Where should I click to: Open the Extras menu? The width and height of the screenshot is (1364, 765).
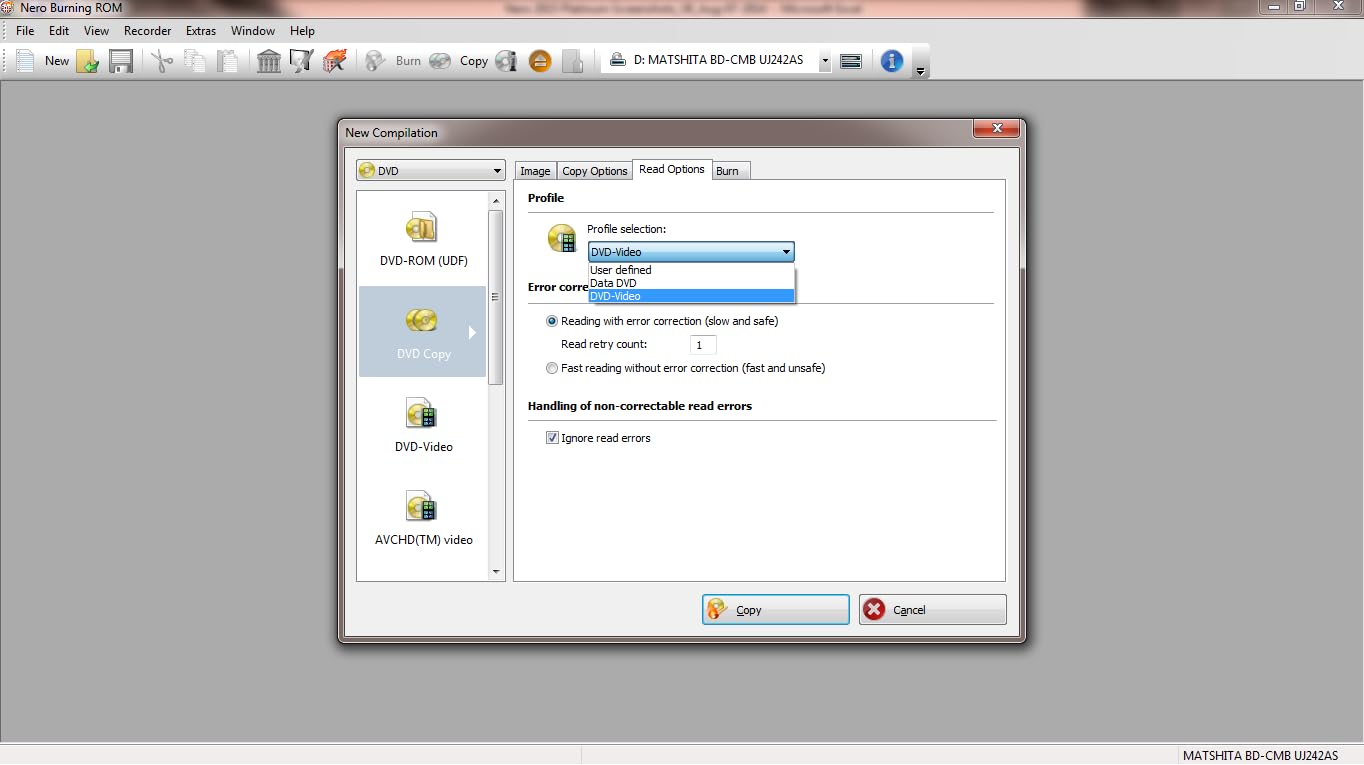(x=200, y=31)
